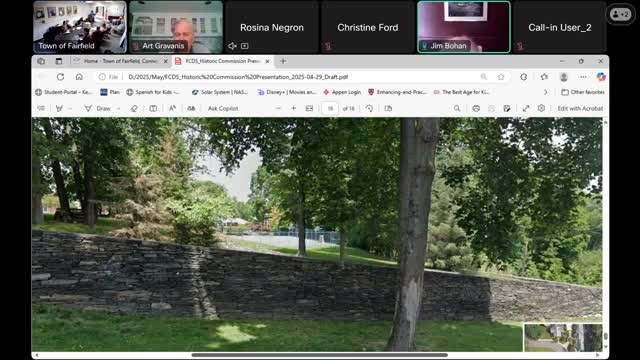Enter full screen with the expand icon
Screen dimensions: 640x360
526,108
